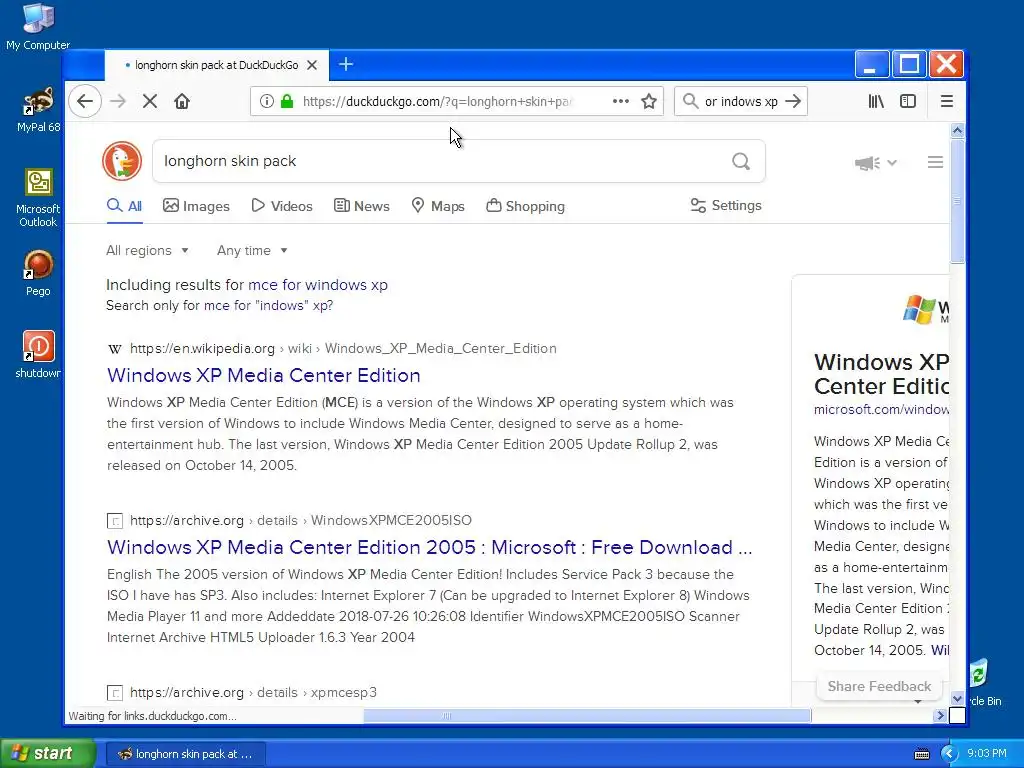
Task: Click the magnifier in browser search box
Action: pos(690,101)
